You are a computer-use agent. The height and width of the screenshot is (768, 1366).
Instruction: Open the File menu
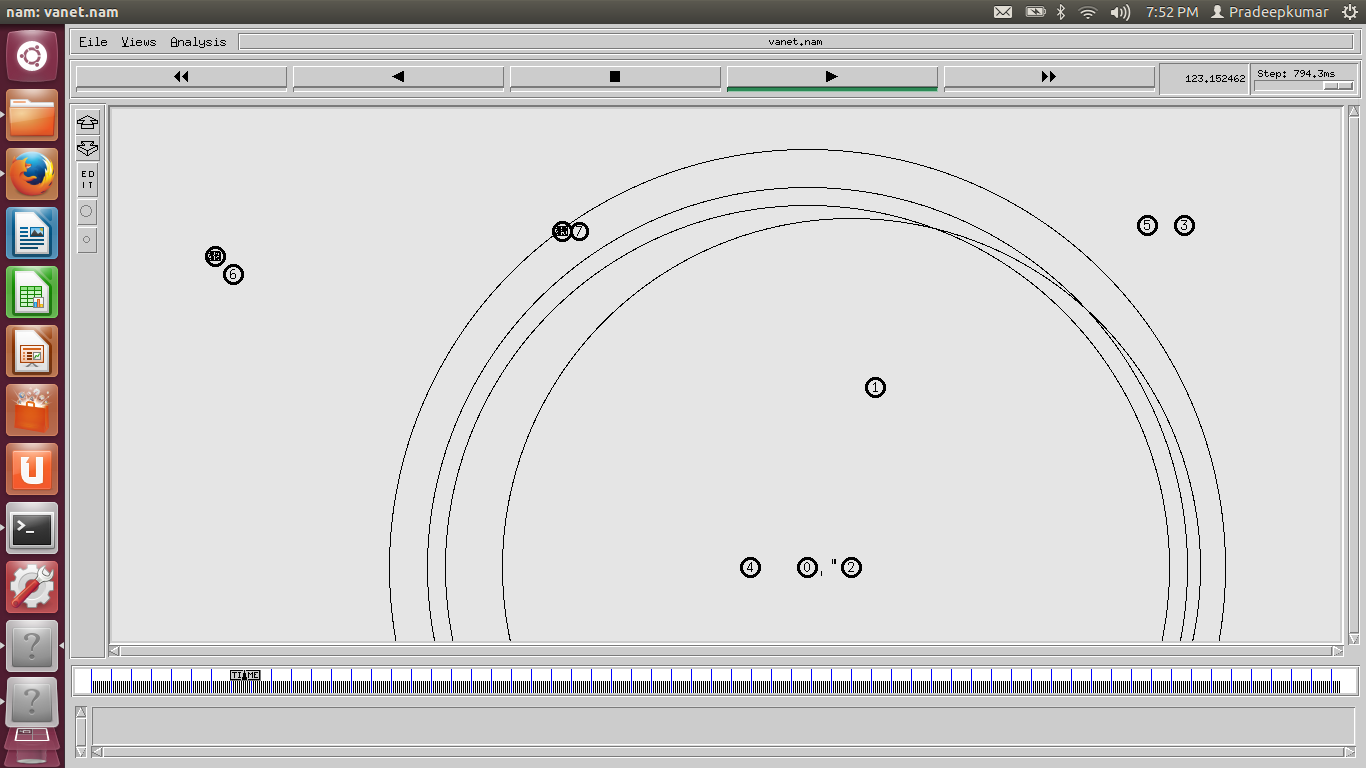tap(93, 42)
